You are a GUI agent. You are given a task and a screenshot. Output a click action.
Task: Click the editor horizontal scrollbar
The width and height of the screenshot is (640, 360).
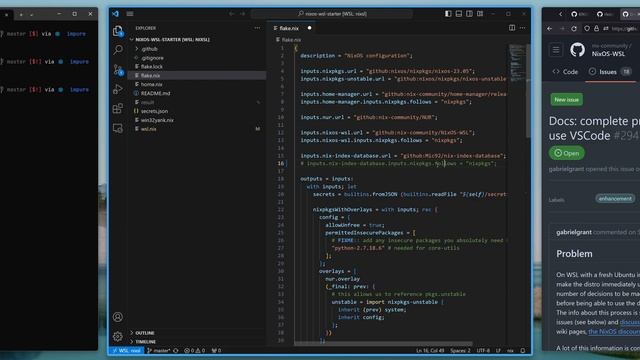click(383, 344)
